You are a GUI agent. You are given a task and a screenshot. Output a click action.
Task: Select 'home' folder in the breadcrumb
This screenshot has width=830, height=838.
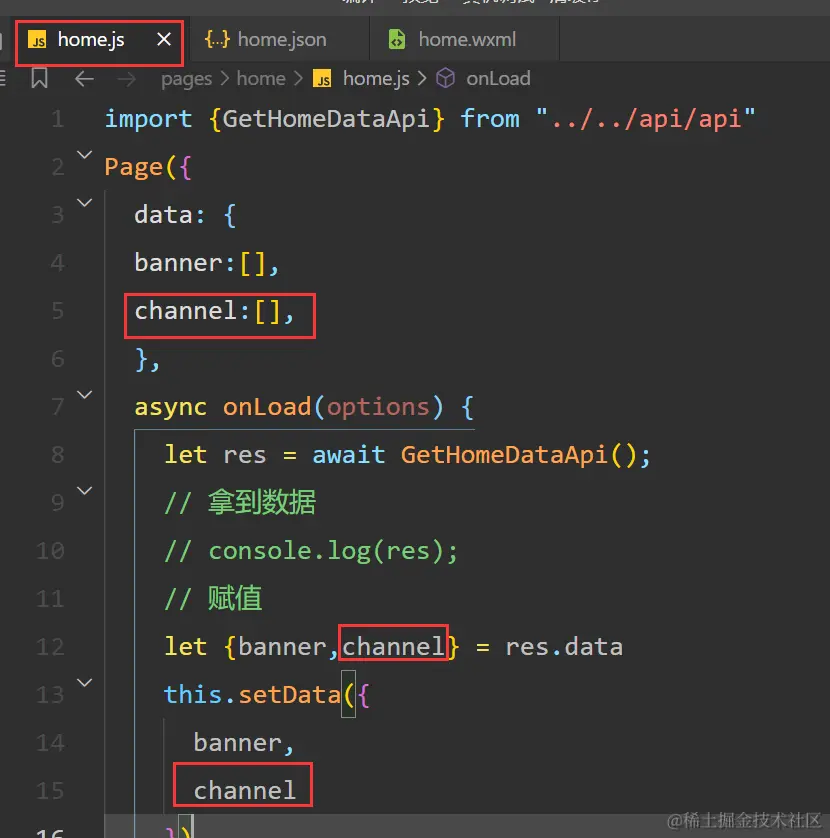261,79
